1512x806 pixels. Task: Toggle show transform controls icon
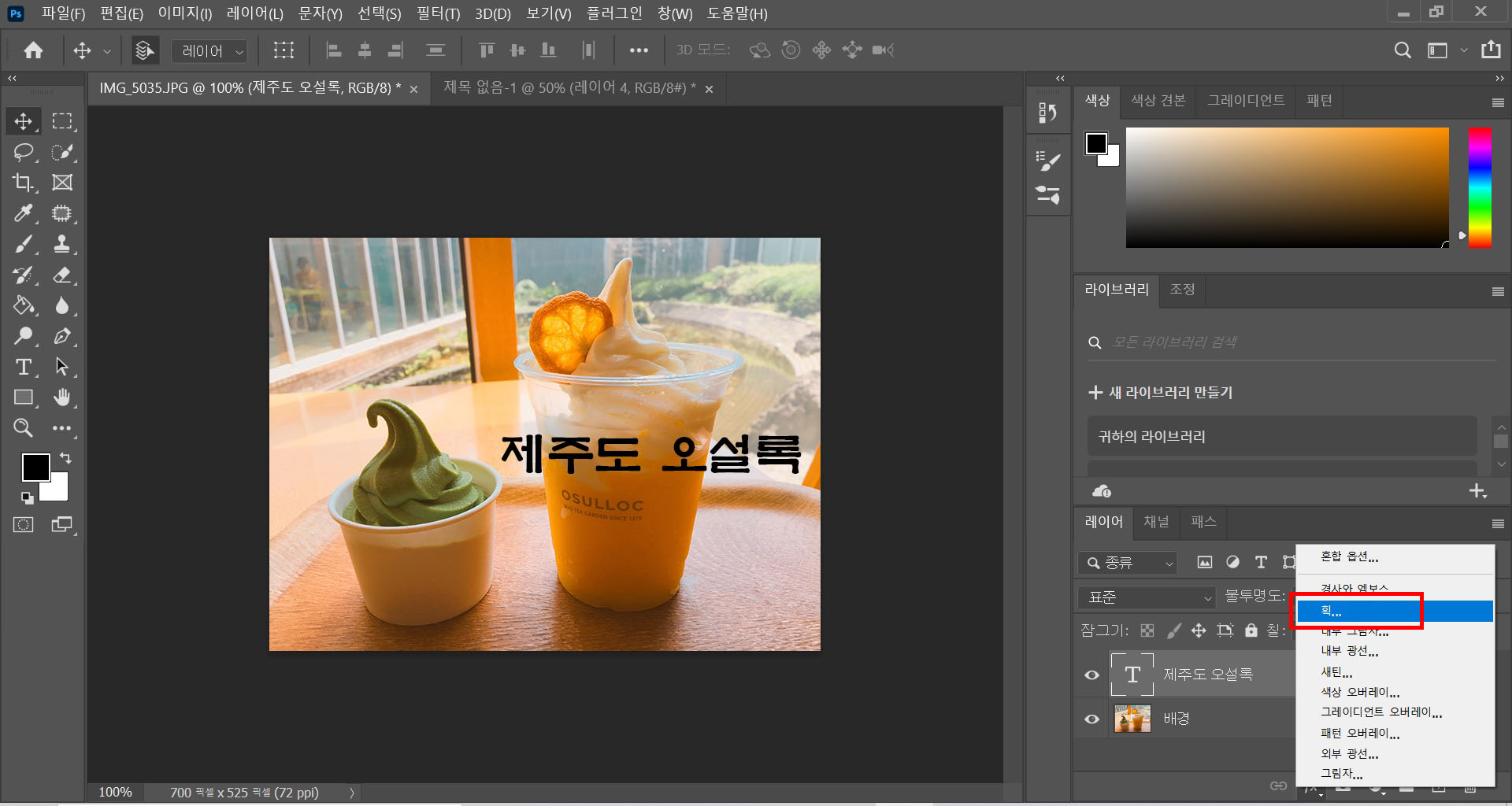[283, 50]
